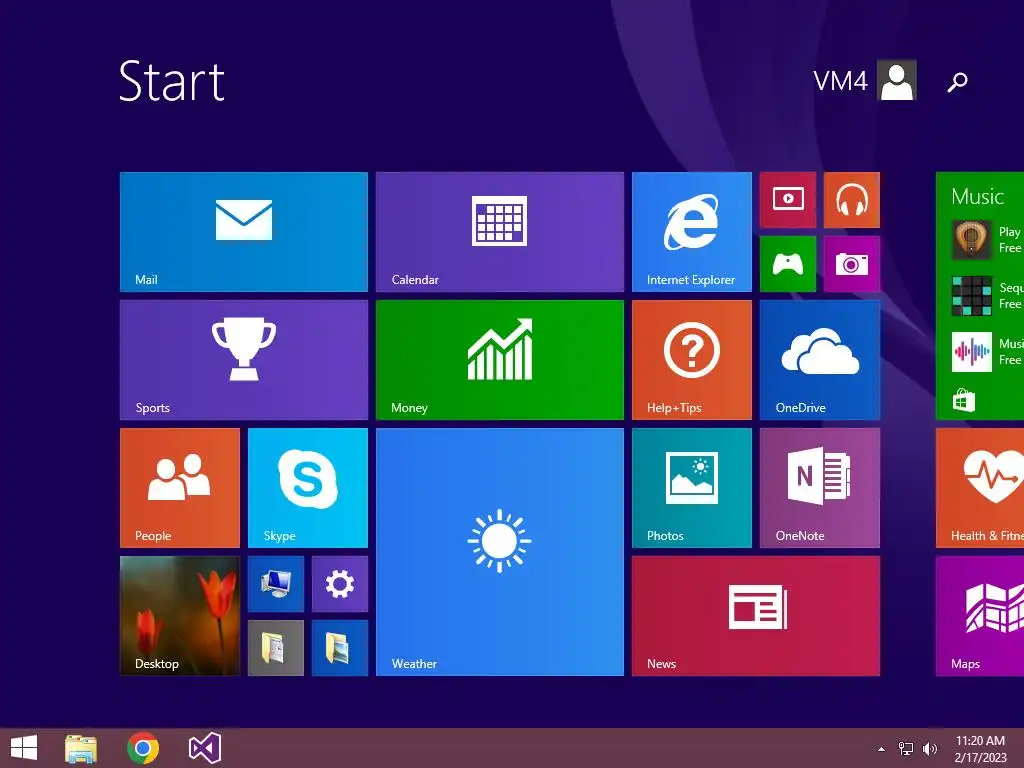Open the Sports trophy tile

pyautogui.click(x=244, y=360)
